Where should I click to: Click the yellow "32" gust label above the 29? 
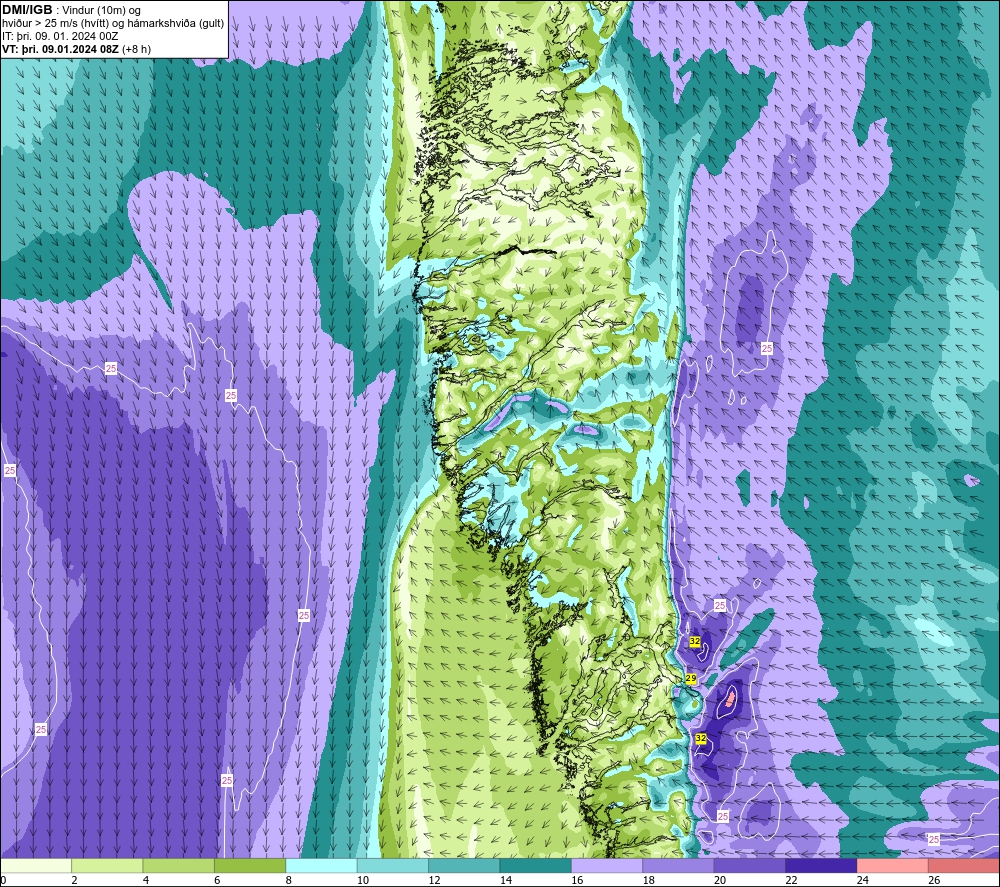coord(695,641)
